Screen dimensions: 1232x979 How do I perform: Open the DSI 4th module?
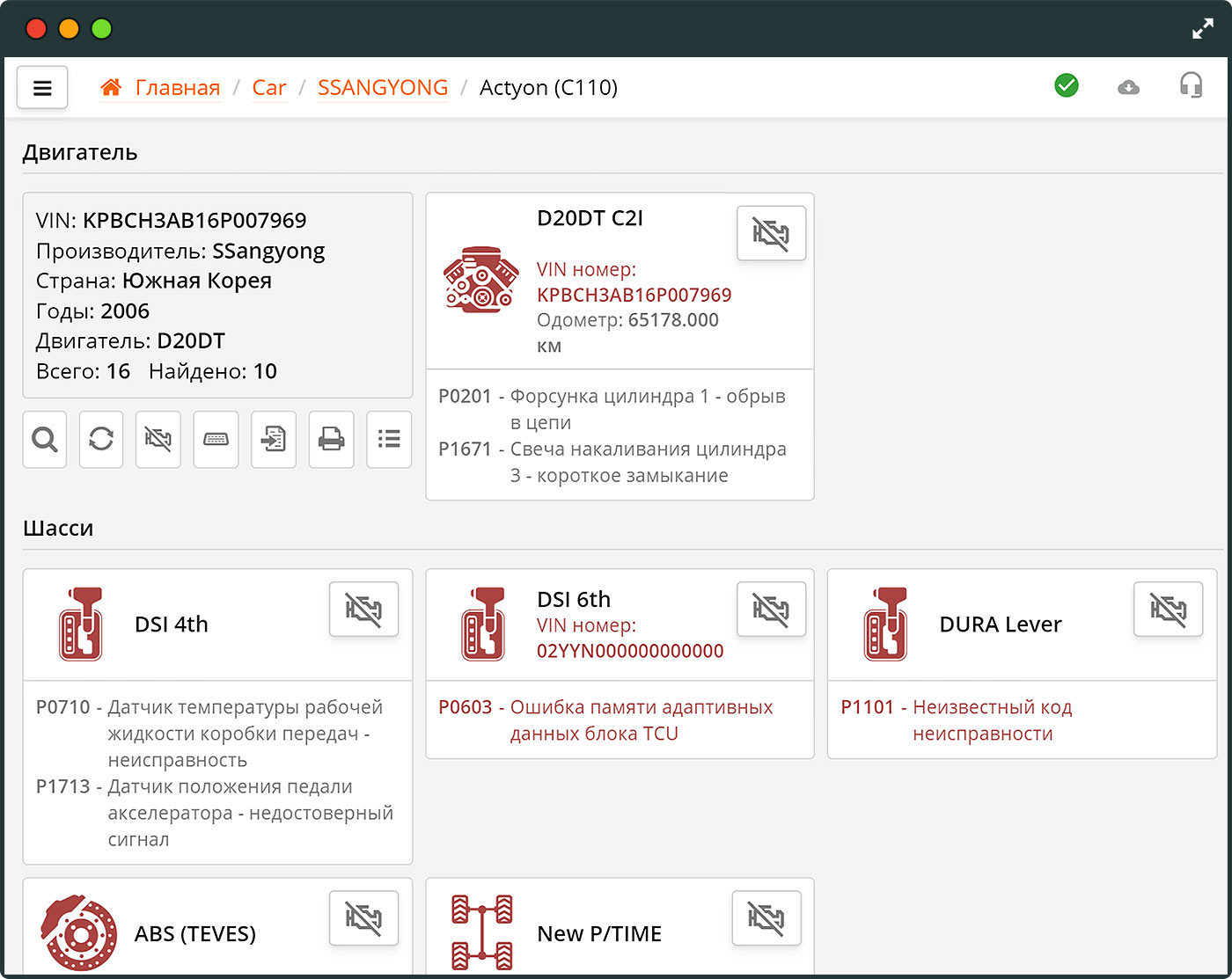tap(172, 625)
